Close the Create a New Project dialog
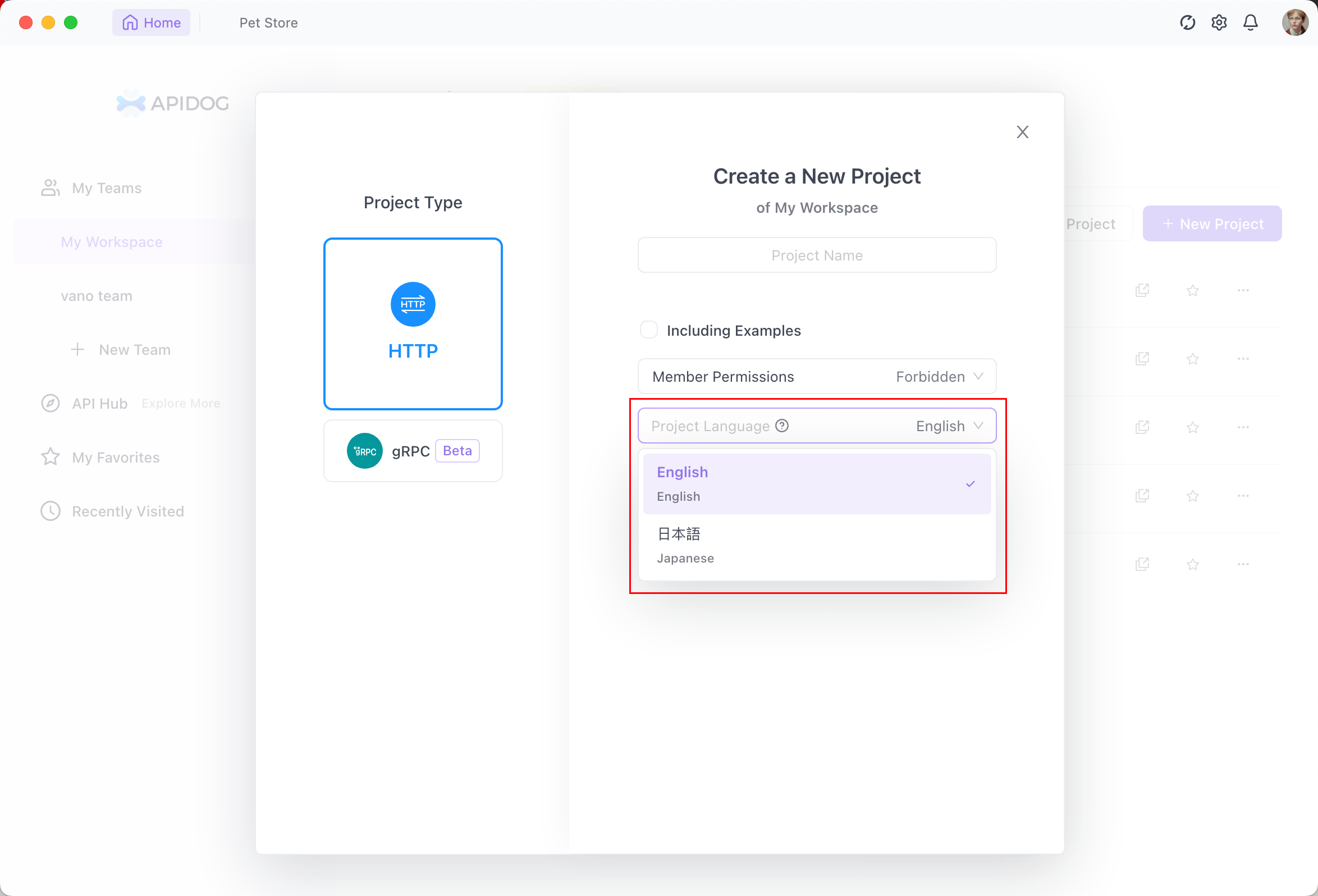 point(1023,132)
